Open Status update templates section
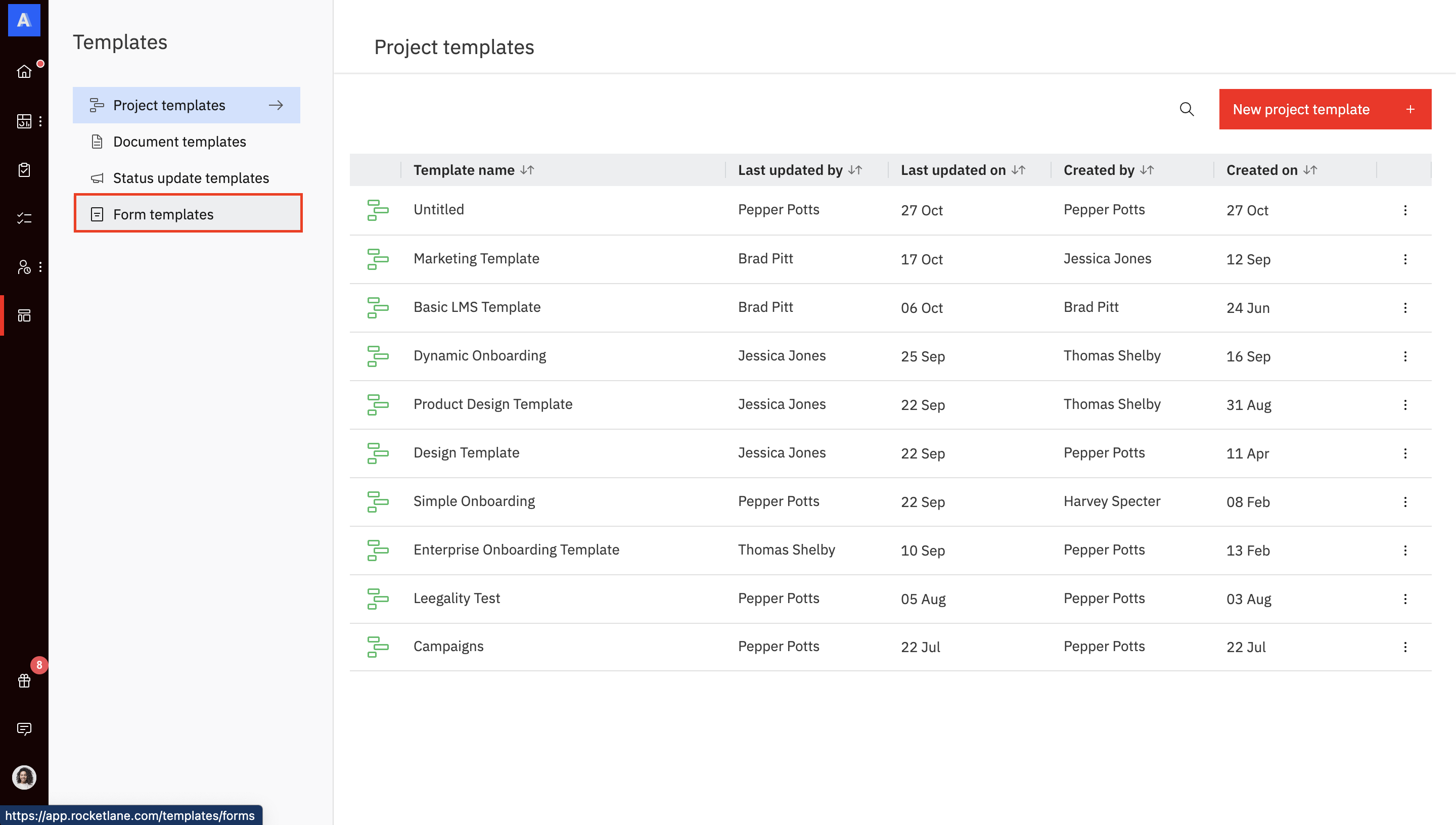This screenshot has width=1456, height=825. tap(191, 178)
